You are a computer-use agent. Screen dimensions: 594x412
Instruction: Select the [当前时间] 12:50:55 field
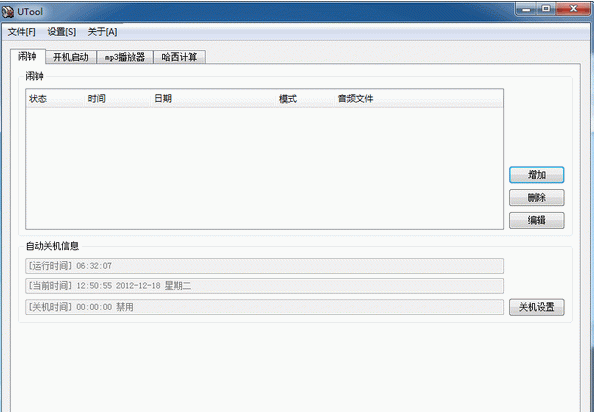click(264, 286)
